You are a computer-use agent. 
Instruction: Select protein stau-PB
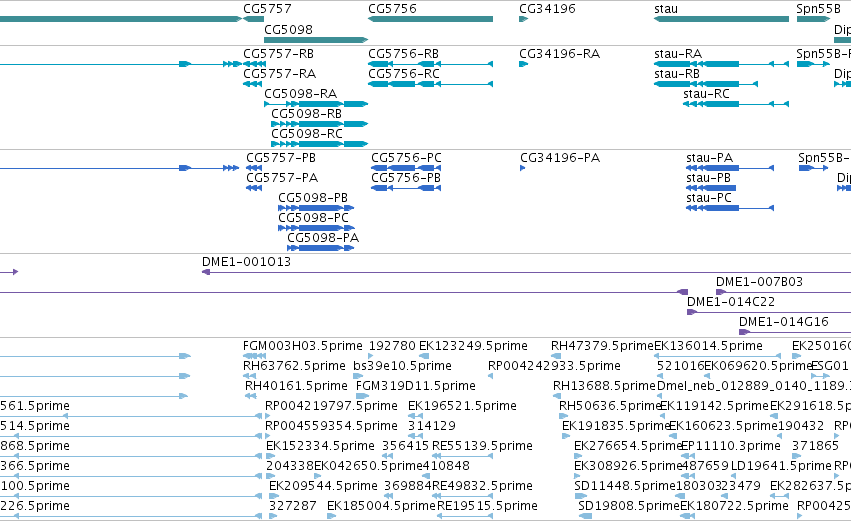click(708, 178)
